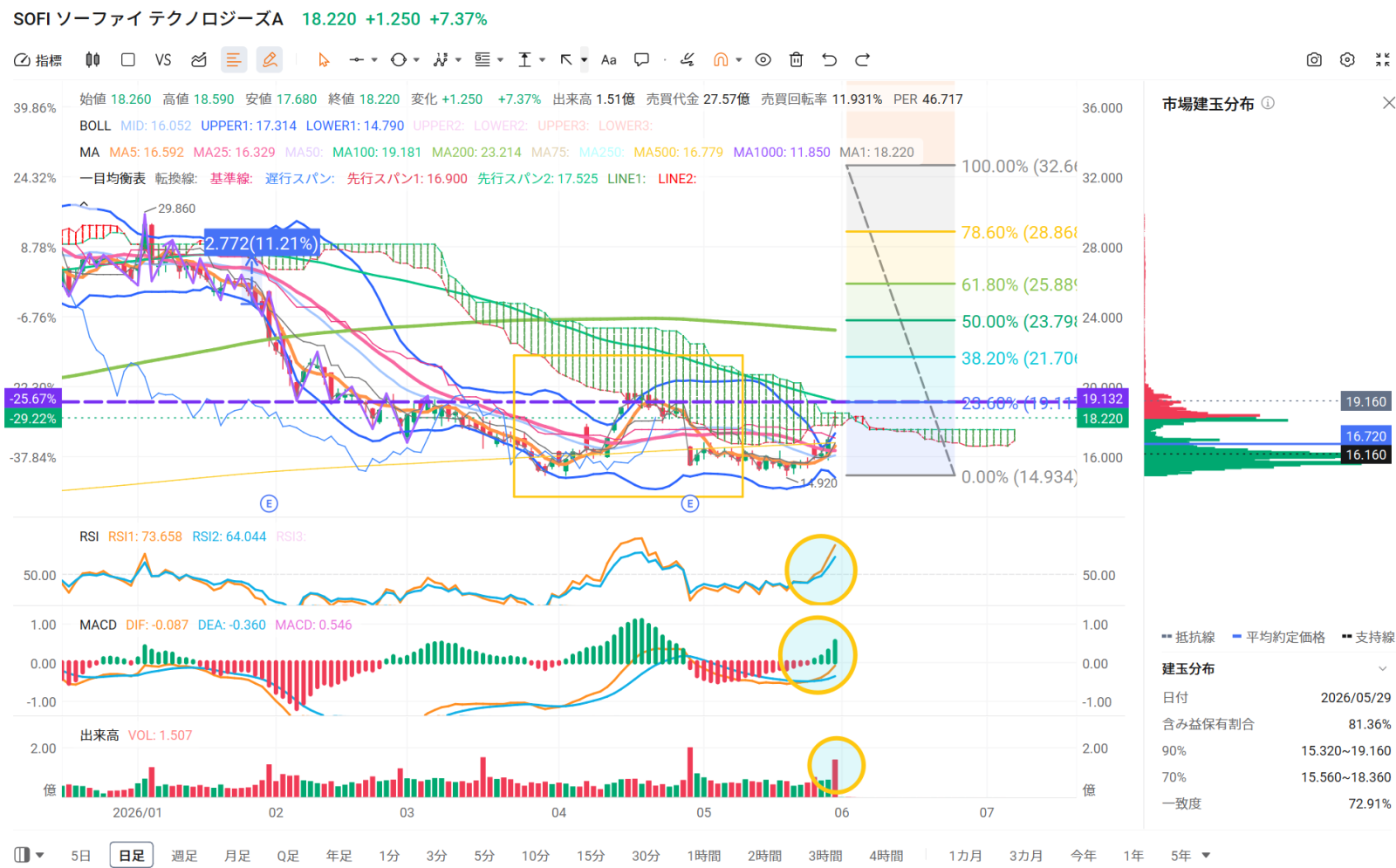Open the 指標 indicators panel
Screen dimensions: 1396x868
click(38, 60)
